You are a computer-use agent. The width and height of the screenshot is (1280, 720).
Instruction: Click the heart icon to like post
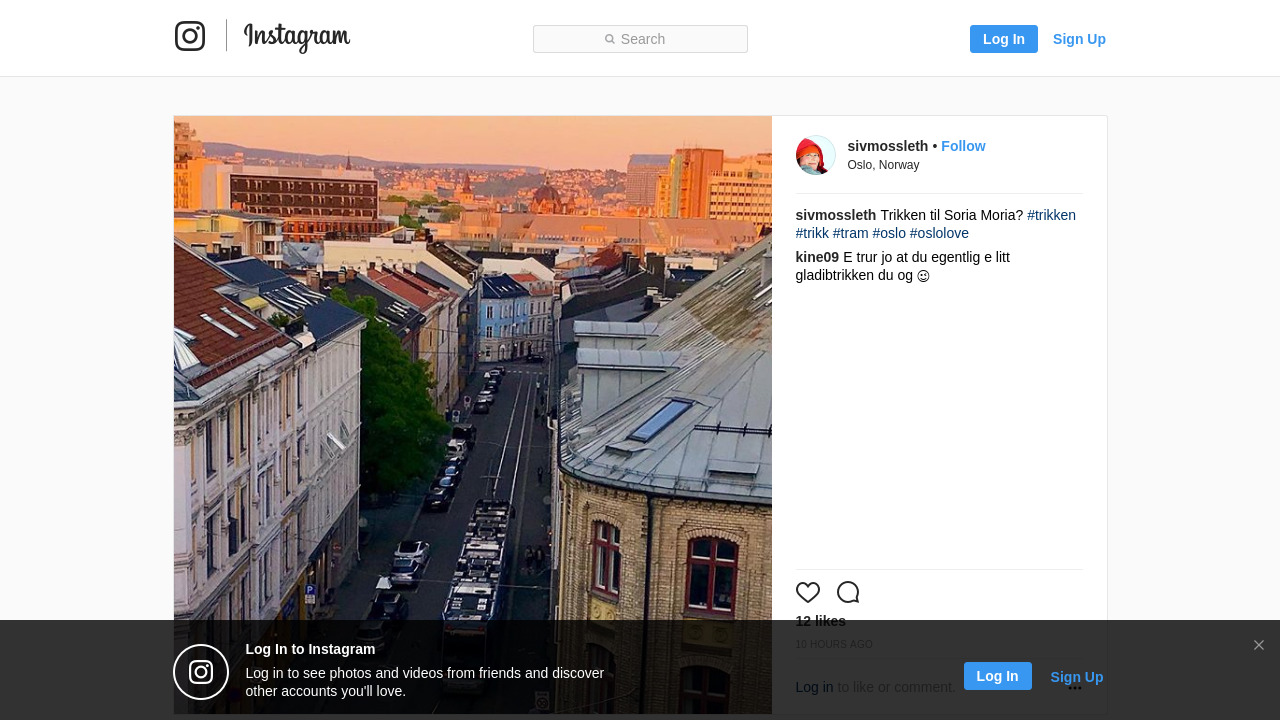tap(808, 592)
